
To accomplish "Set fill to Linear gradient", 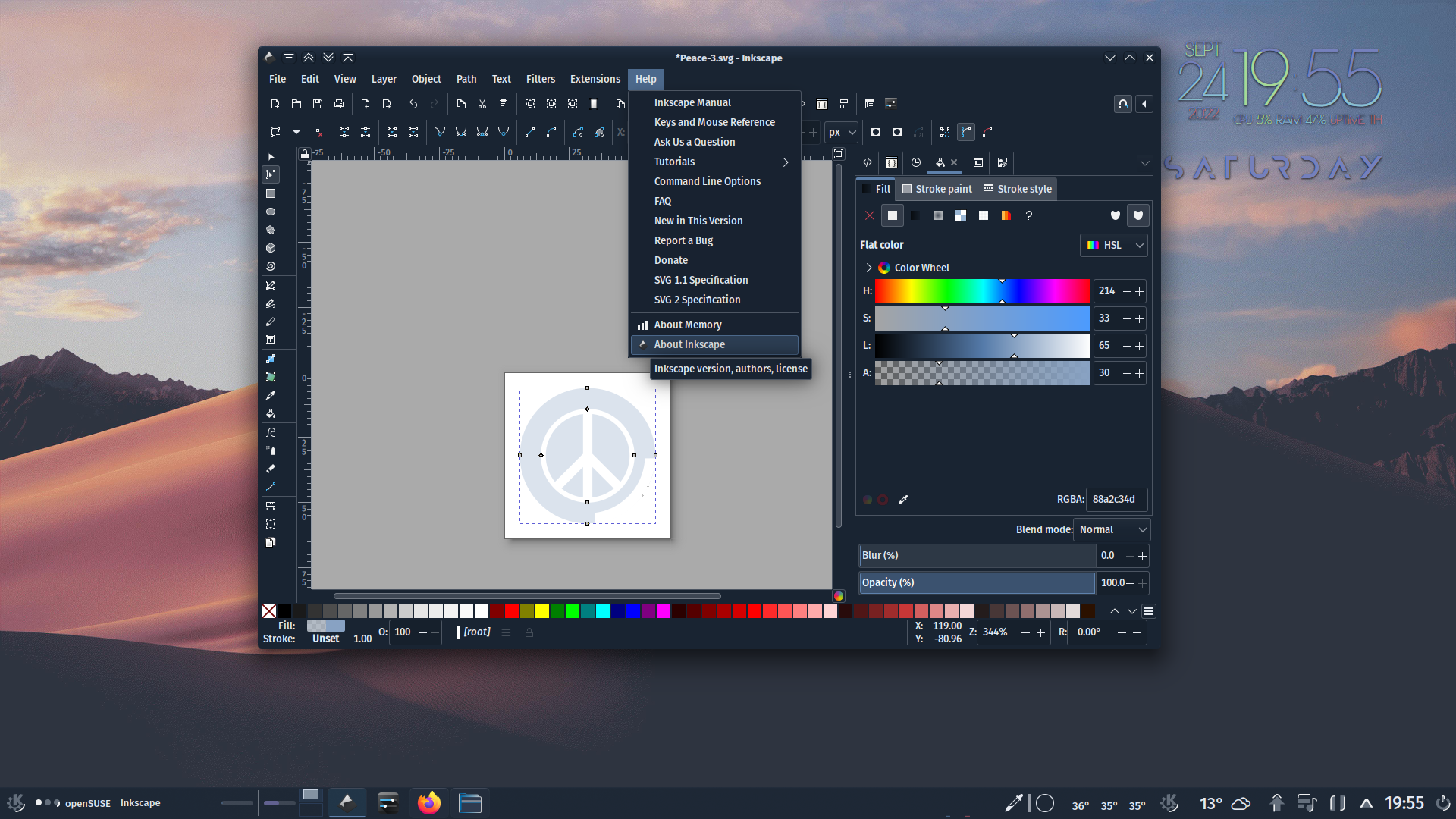I will click(x=915, y=215).
